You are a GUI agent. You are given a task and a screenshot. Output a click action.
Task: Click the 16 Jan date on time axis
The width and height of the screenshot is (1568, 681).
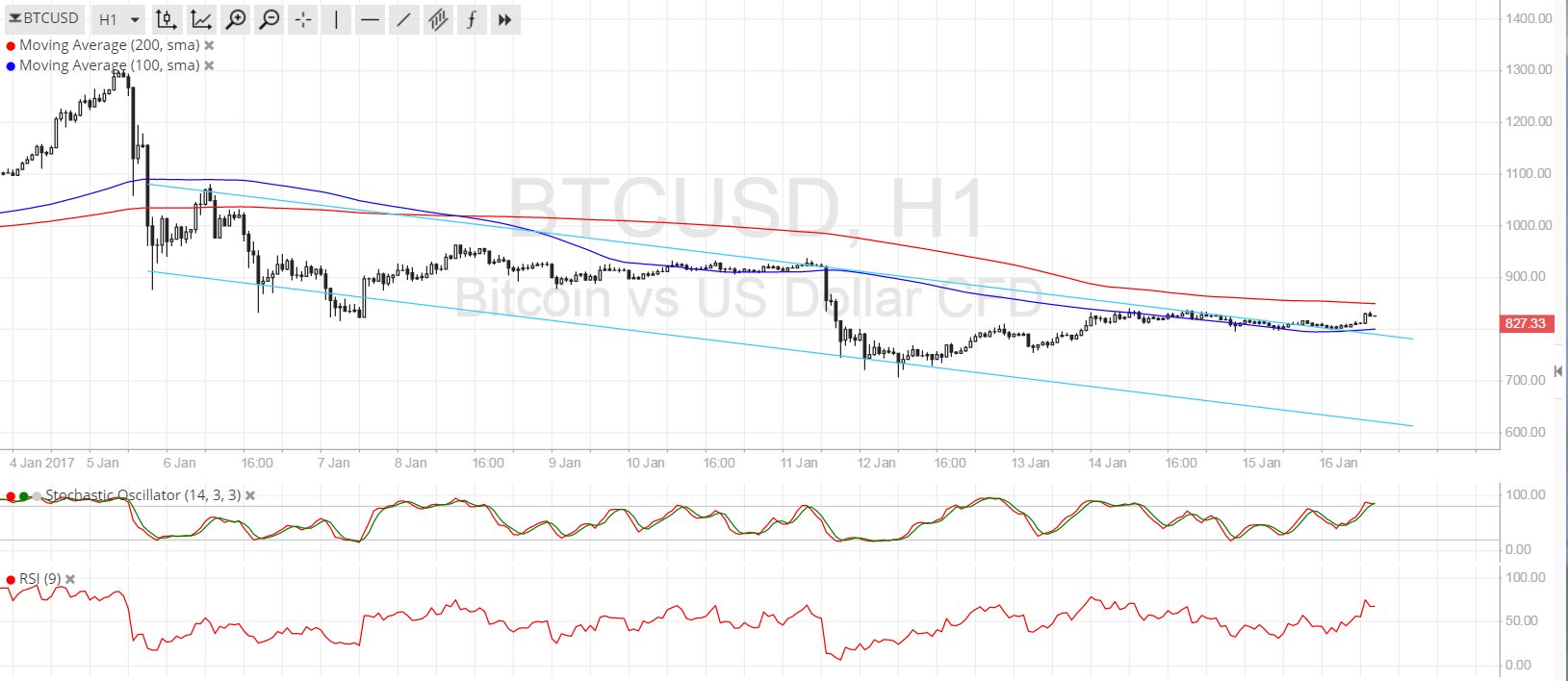[x=1338, y=463]
